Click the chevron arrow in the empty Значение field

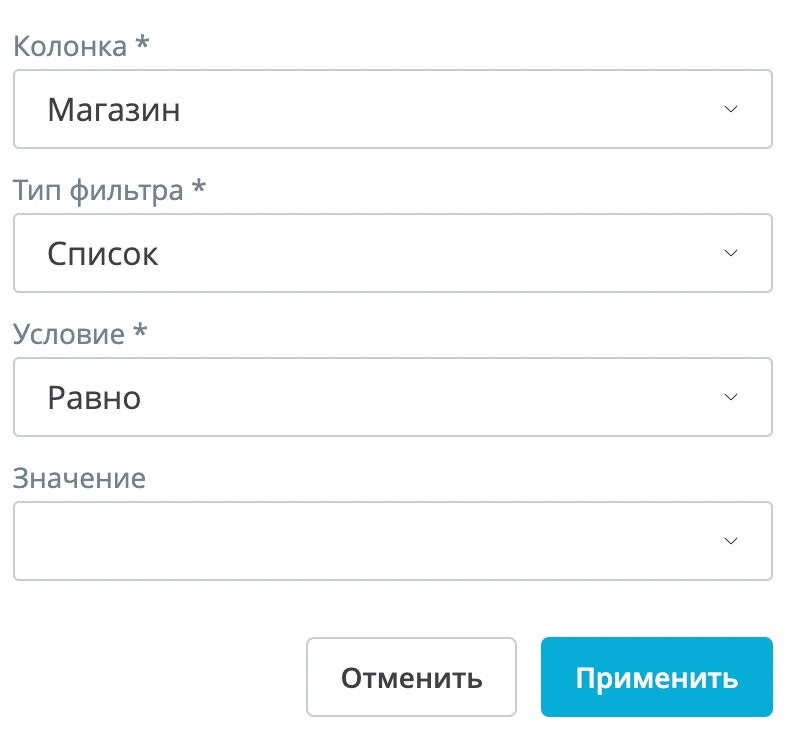point(730,541)
